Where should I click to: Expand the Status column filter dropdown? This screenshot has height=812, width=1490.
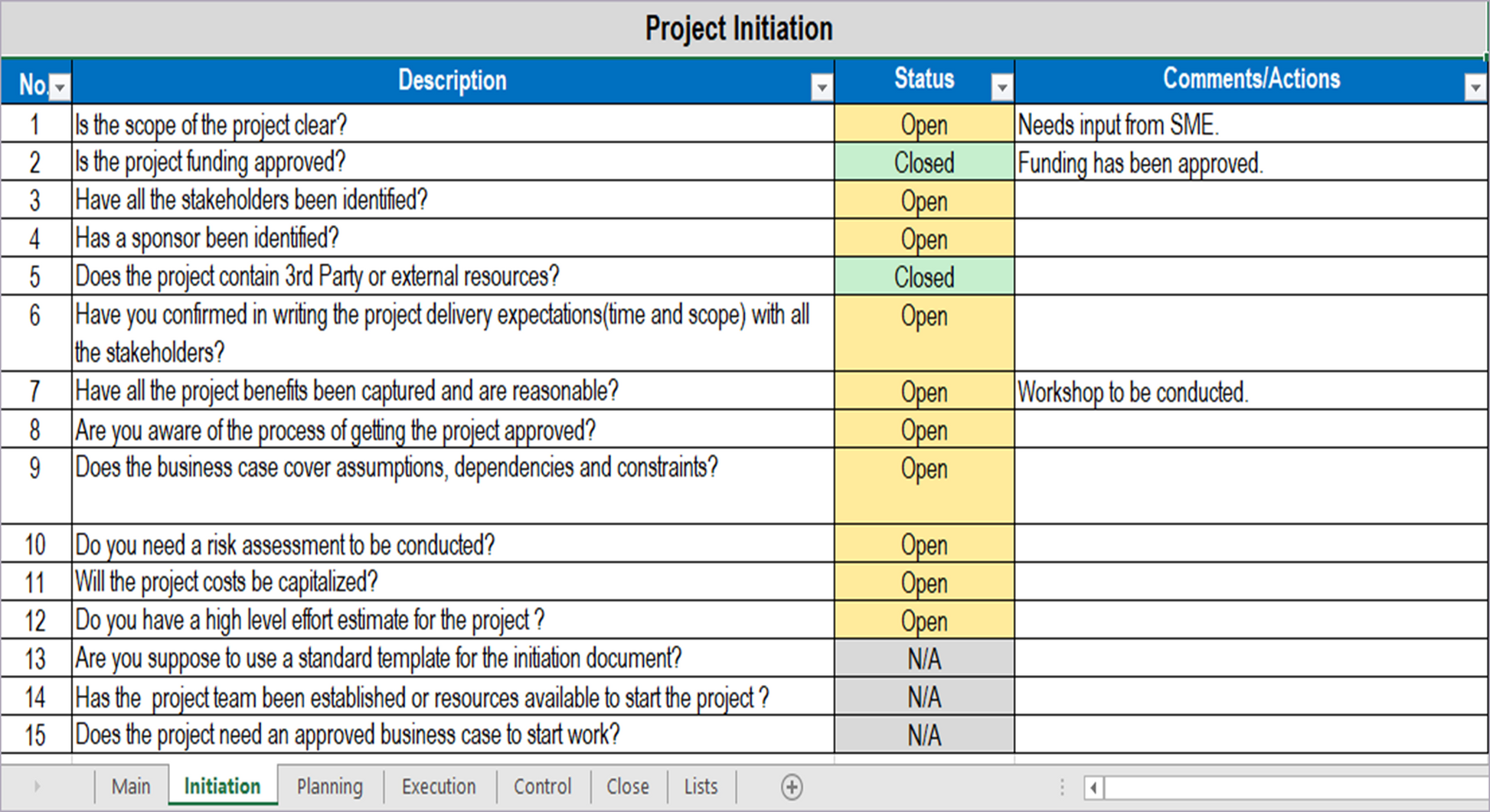click(x=1001, y=88)
